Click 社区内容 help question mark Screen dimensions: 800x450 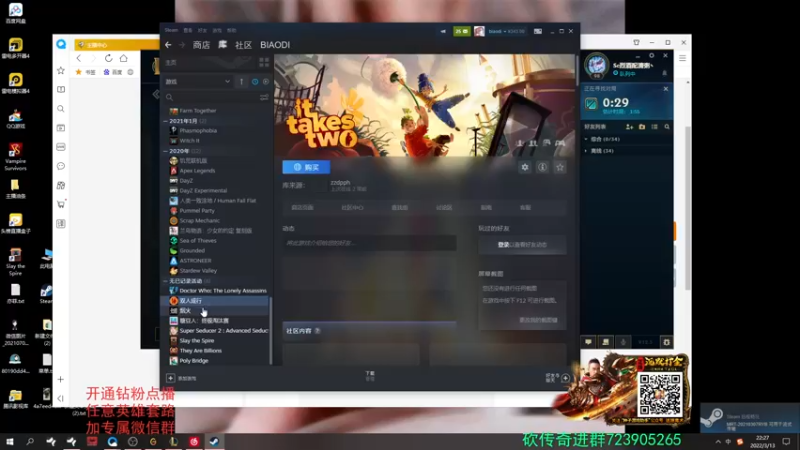coord(317,331)
